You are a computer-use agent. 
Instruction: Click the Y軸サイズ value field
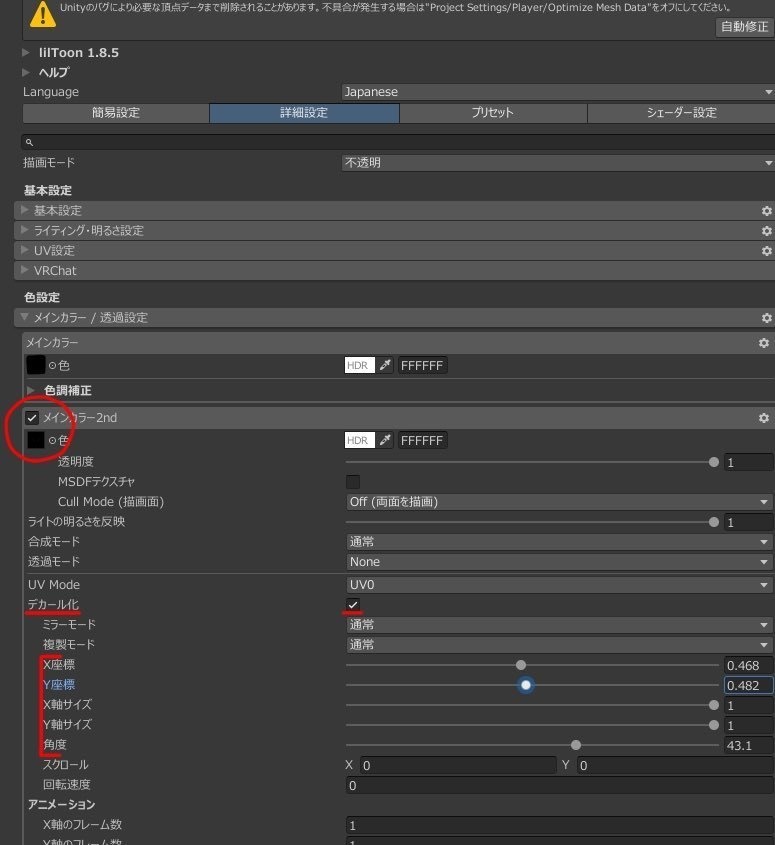(749, 725)
